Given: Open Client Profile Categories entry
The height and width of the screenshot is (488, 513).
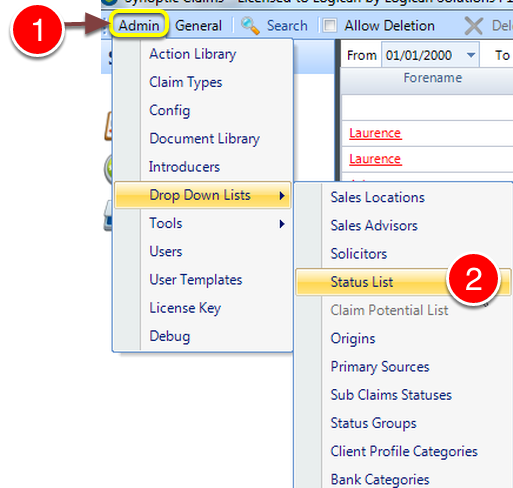Looking at the screenshot, I should (x=403, y=451).
